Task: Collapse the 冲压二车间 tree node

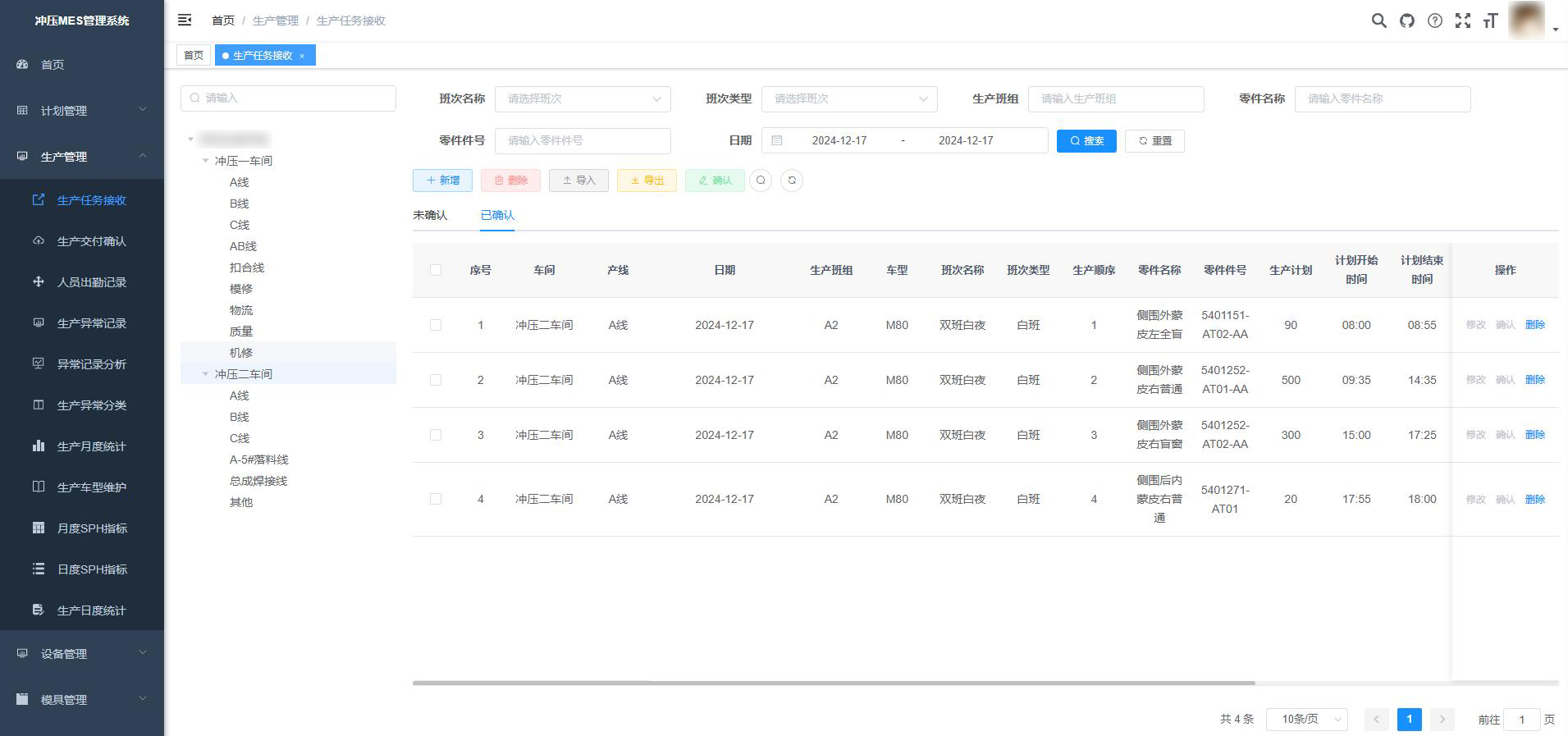Action: coord(206,374)
